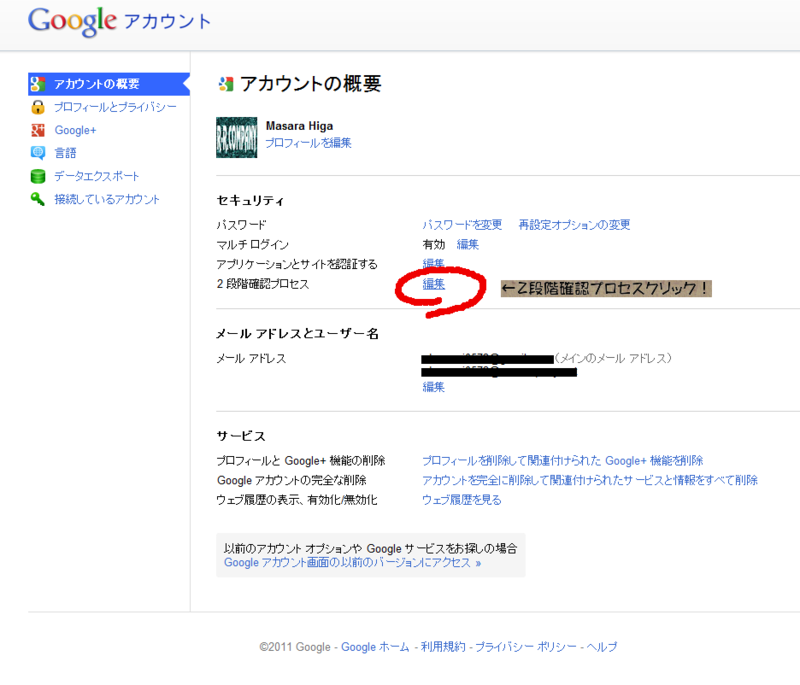Click 編集 for アプリケーションとサイトを認証する
Screen dimensions: 800x685
(x=434, y=264)
